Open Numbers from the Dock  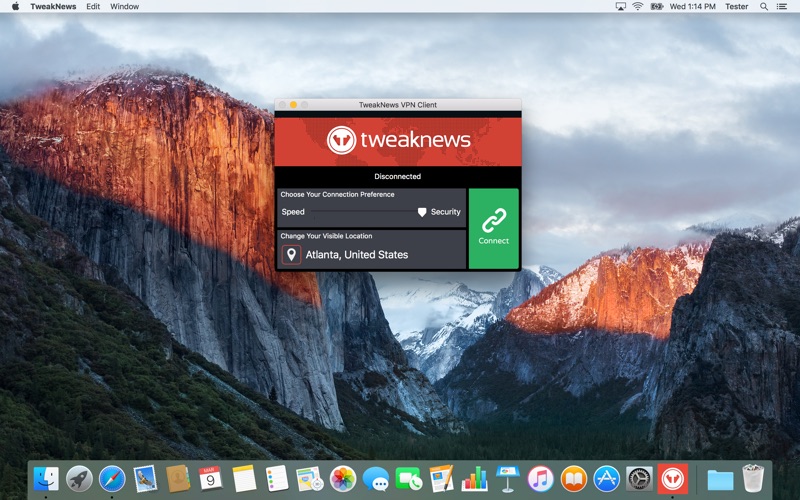coord(474,479)
